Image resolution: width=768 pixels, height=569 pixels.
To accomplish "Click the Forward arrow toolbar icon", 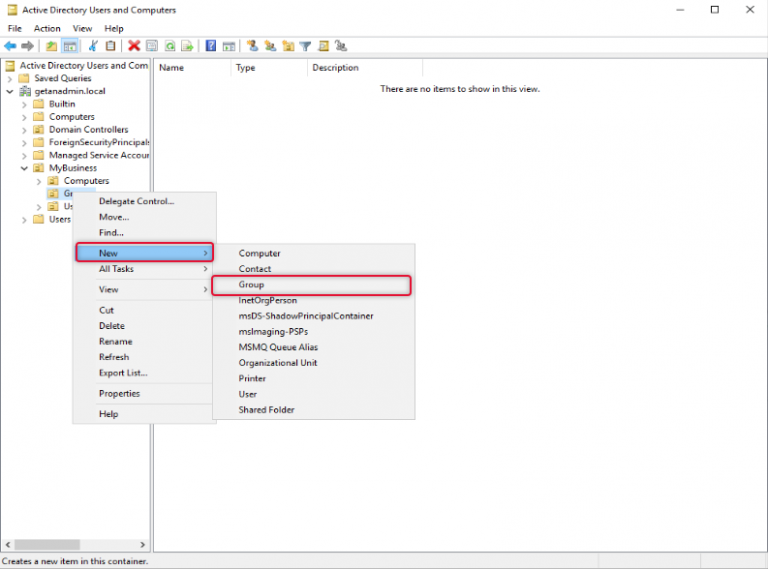I will pos(27,46).
